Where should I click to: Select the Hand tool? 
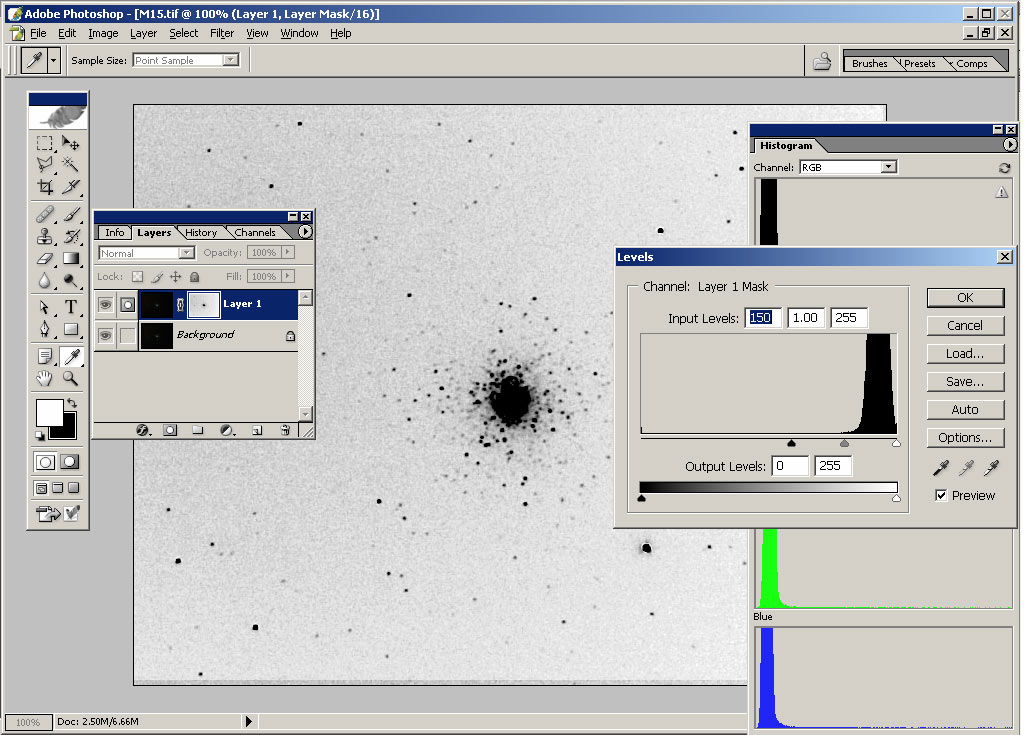click(45, 378)
